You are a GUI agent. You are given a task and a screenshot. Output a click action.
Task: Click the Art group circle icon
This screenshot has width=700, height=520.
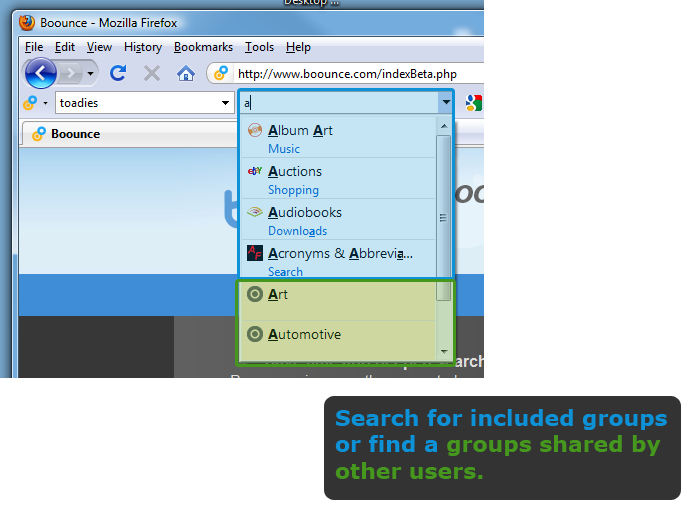click(x=255, y=294)
